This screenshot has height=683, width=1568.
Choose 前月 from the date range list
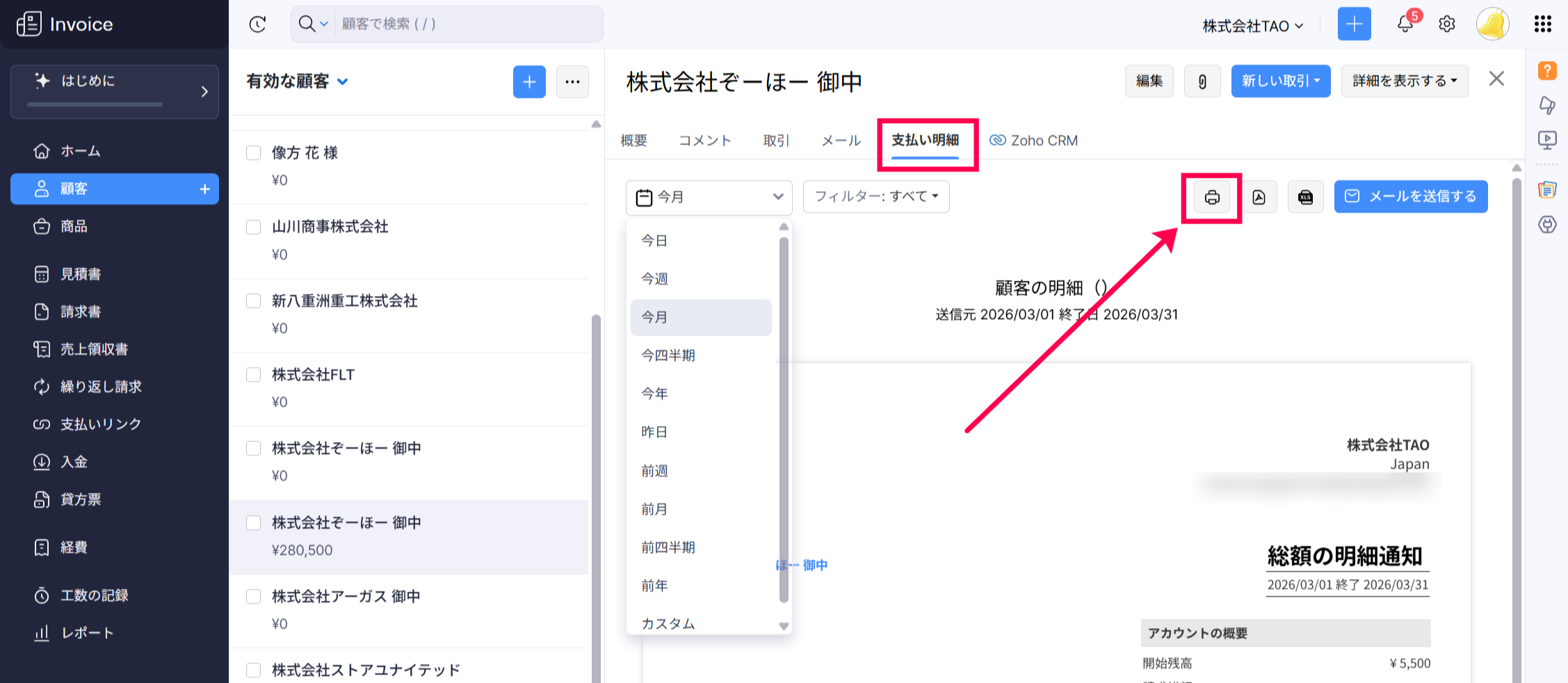[654, 509]
